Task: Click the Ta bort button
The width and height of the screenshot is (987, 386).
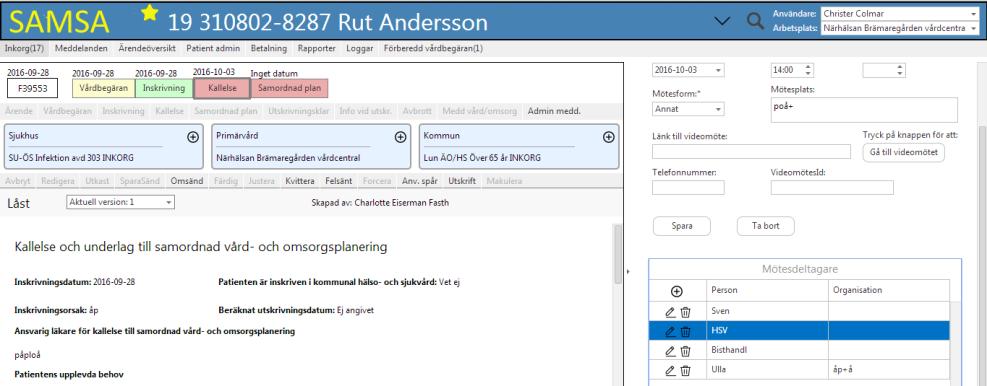Action: click(765, 226)
